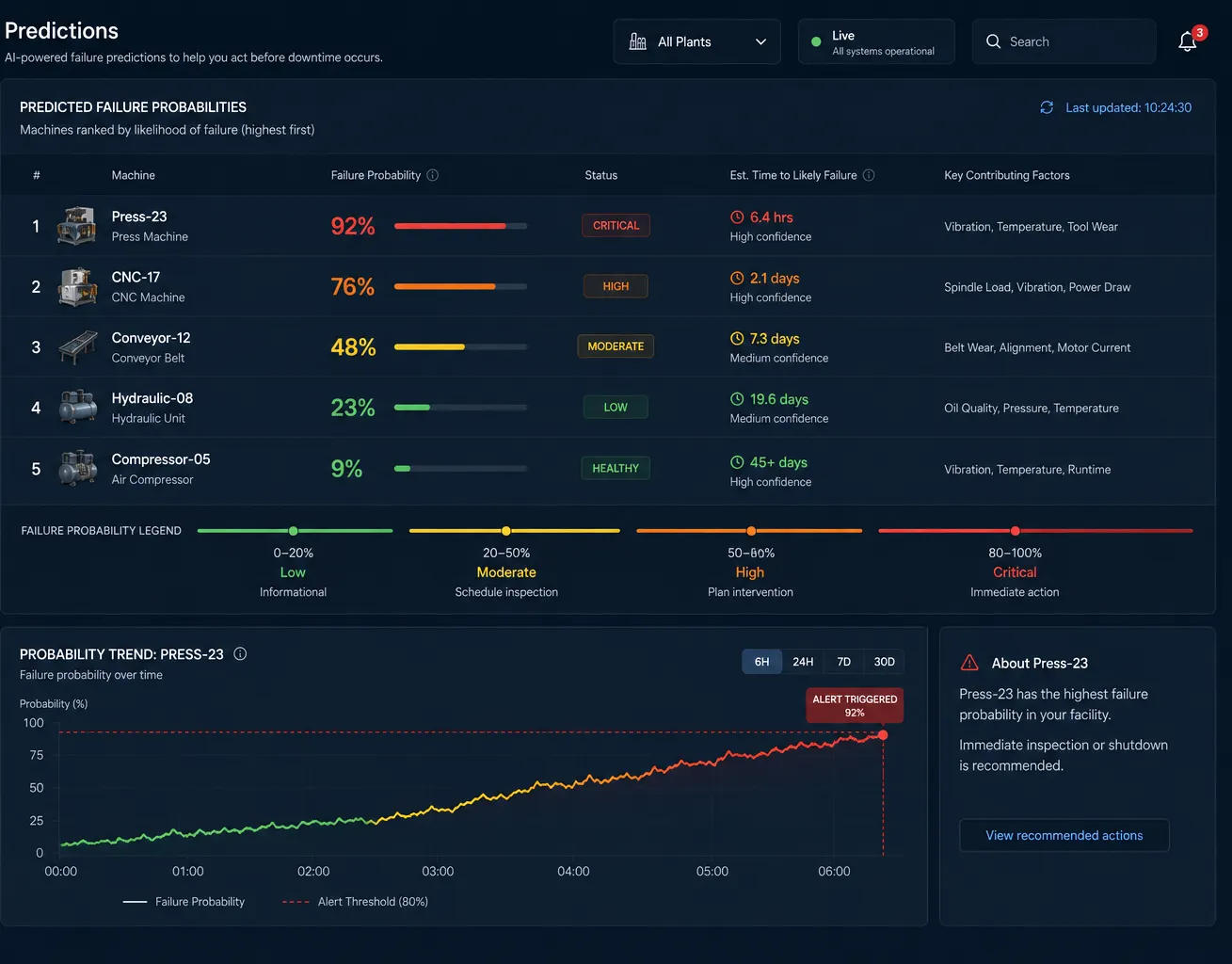
Task: Click the yellow Moderate legend range line
Action: tap(515, 531)
